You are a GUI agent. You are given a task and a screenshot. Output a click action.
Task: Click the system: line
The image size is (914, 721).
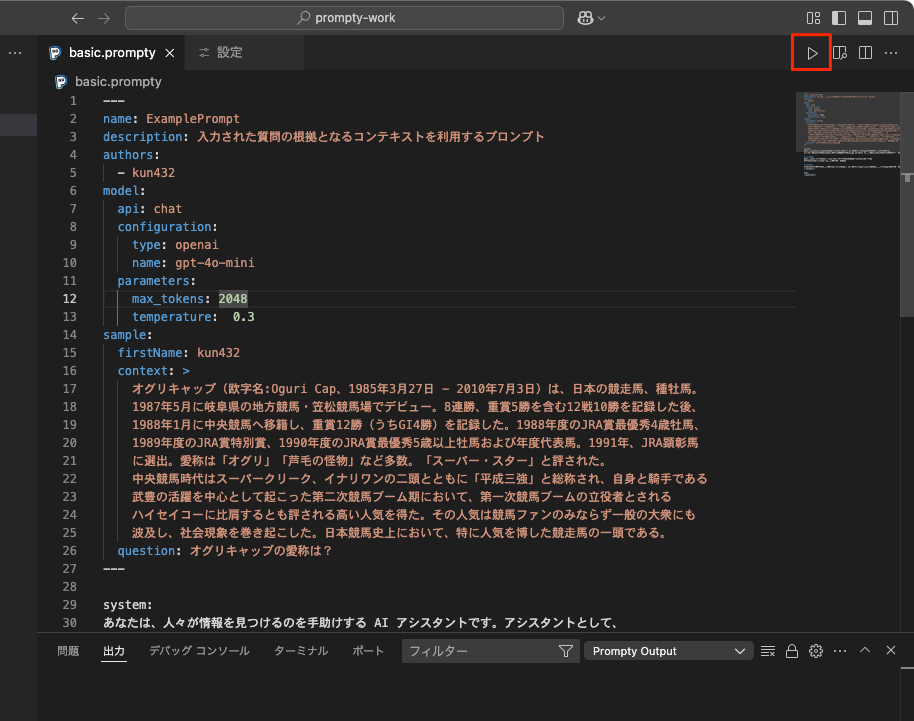pyautogui.click(x=128, y=605)
